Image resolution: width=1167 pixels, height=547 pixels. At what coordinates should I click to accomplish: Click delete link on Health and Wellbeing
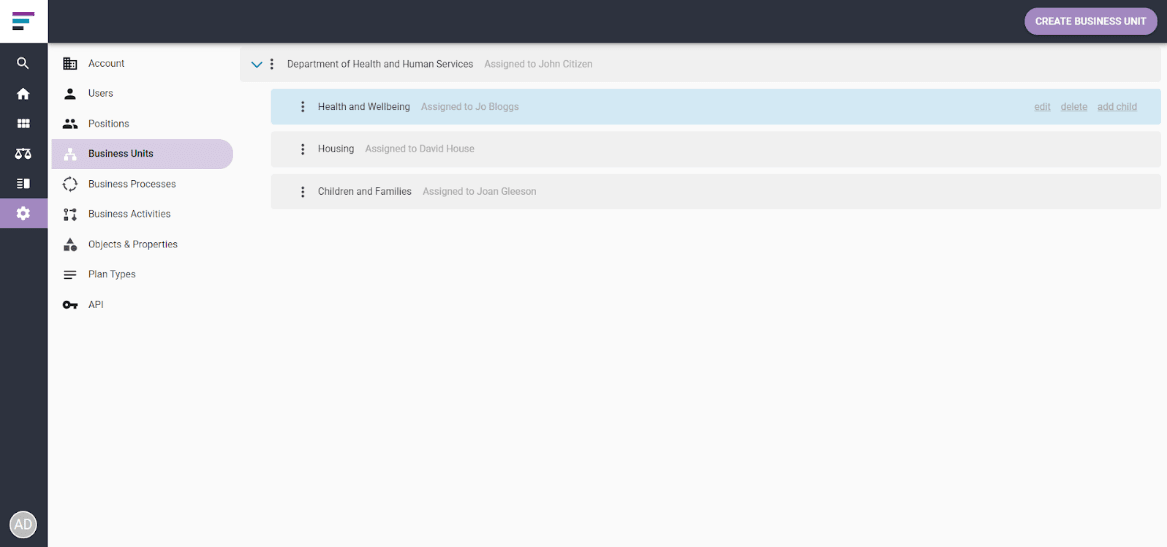(x=1073, y=107)
